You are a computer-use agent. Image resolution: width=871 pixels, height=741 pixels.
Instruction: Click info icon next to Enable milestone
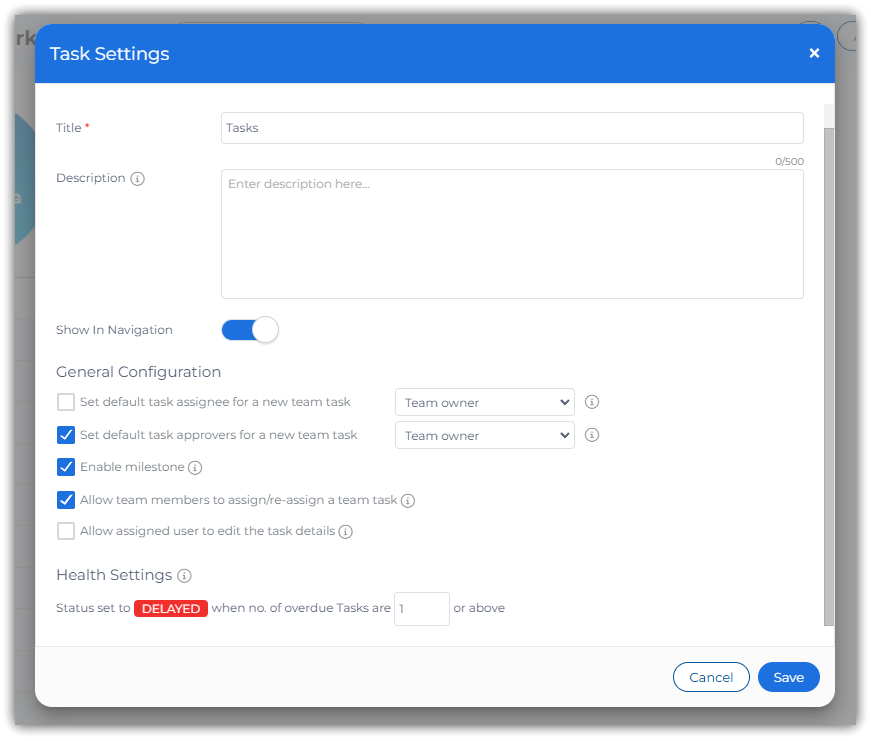pyautogui.click(x=195, y=468)
